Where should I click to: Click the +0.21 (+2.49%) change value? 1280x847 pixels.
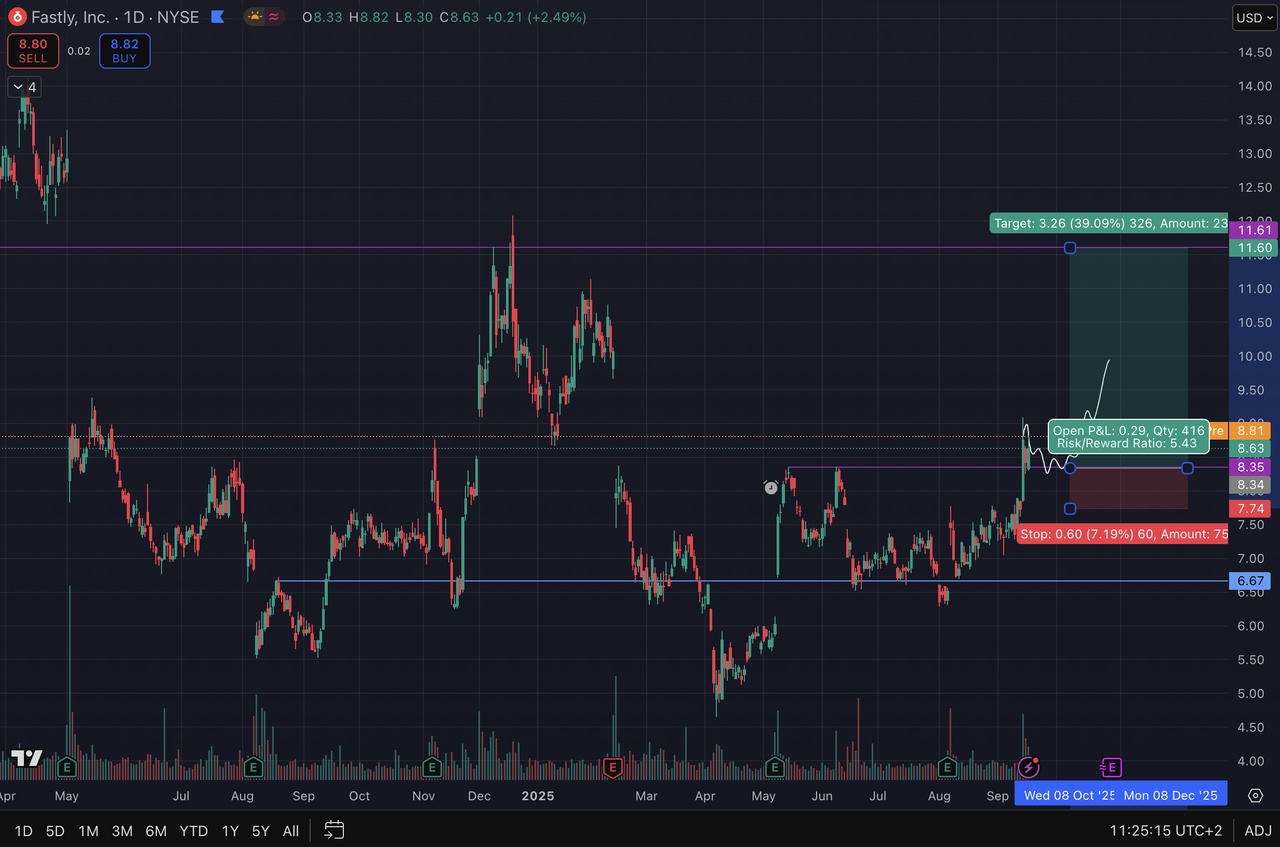pyautogui.click(x=536, y=17)
